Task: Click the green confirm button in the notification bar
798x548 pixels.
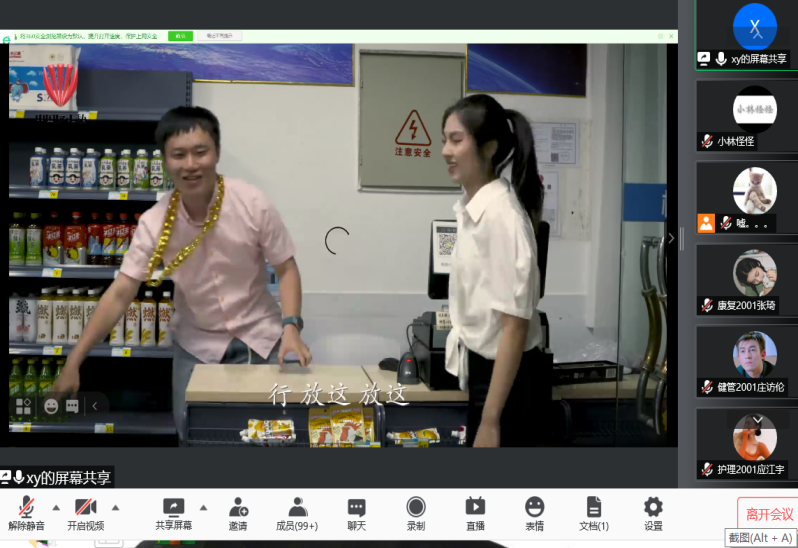Action: pyautogui.click(x=181, y=35)
